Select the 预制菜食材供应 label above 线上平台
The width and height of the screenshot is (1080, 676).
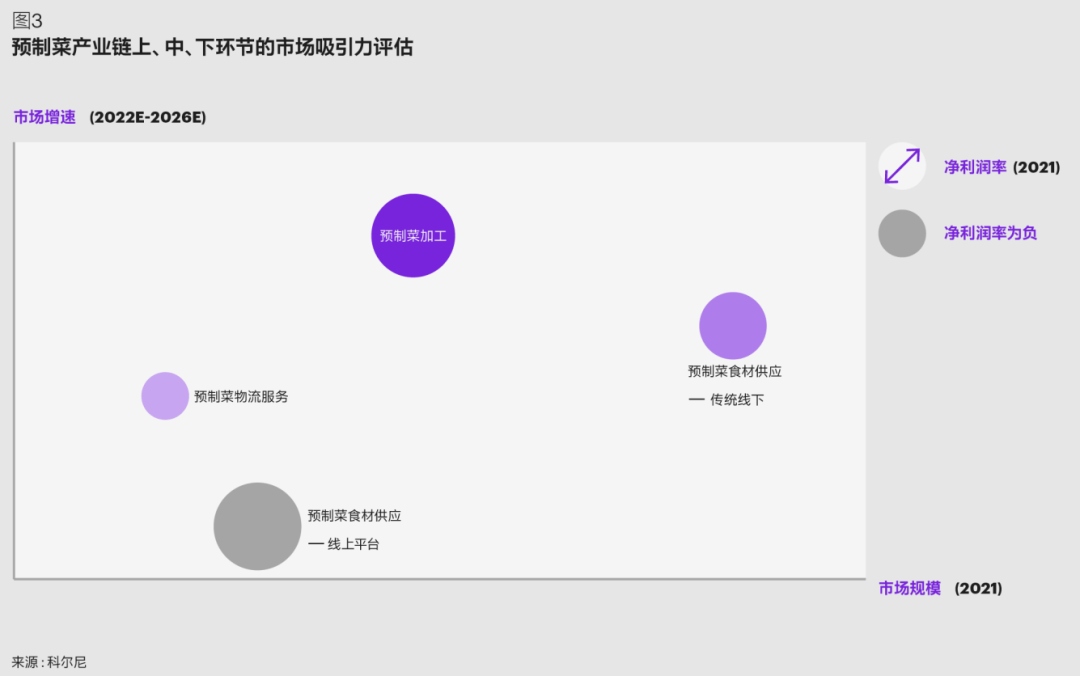pyautogui.click(x=354, y=516)
